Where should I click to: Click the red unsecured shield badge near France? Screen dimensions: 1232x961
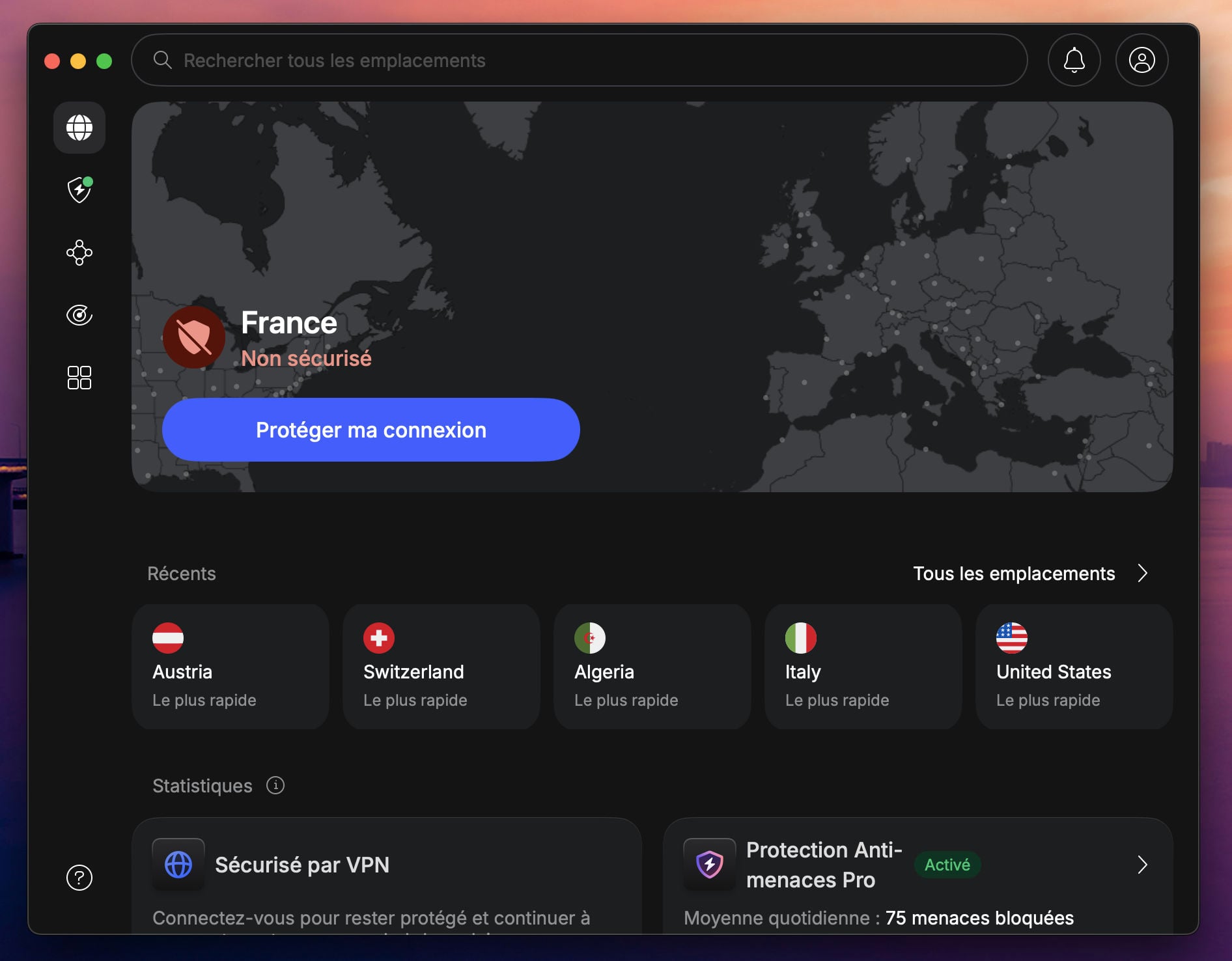[193, 337]
